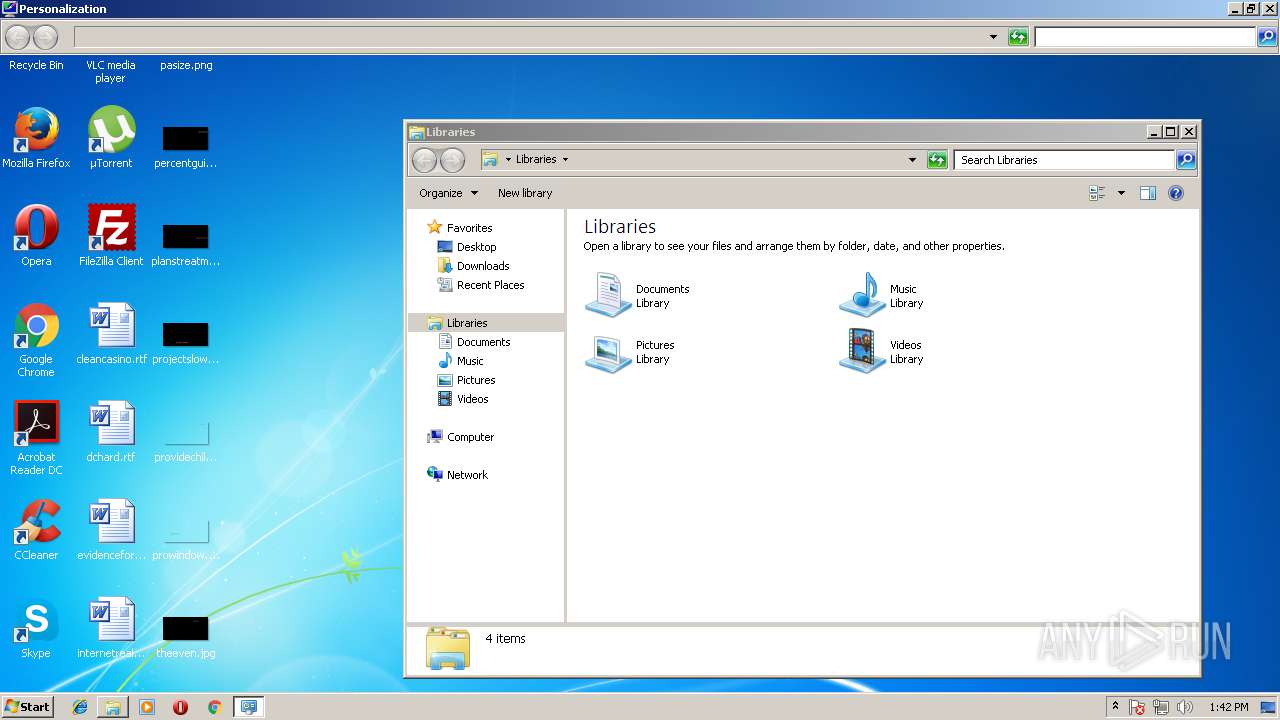Open the Documents library icon

coord(608,296)
